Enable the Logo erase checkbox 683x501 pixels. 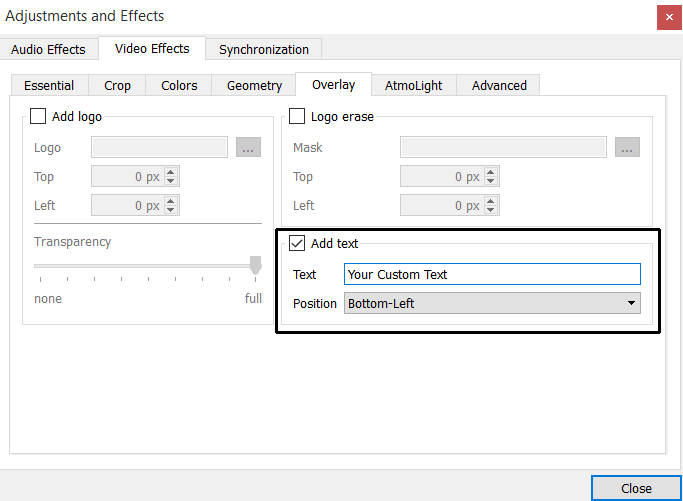297,117
